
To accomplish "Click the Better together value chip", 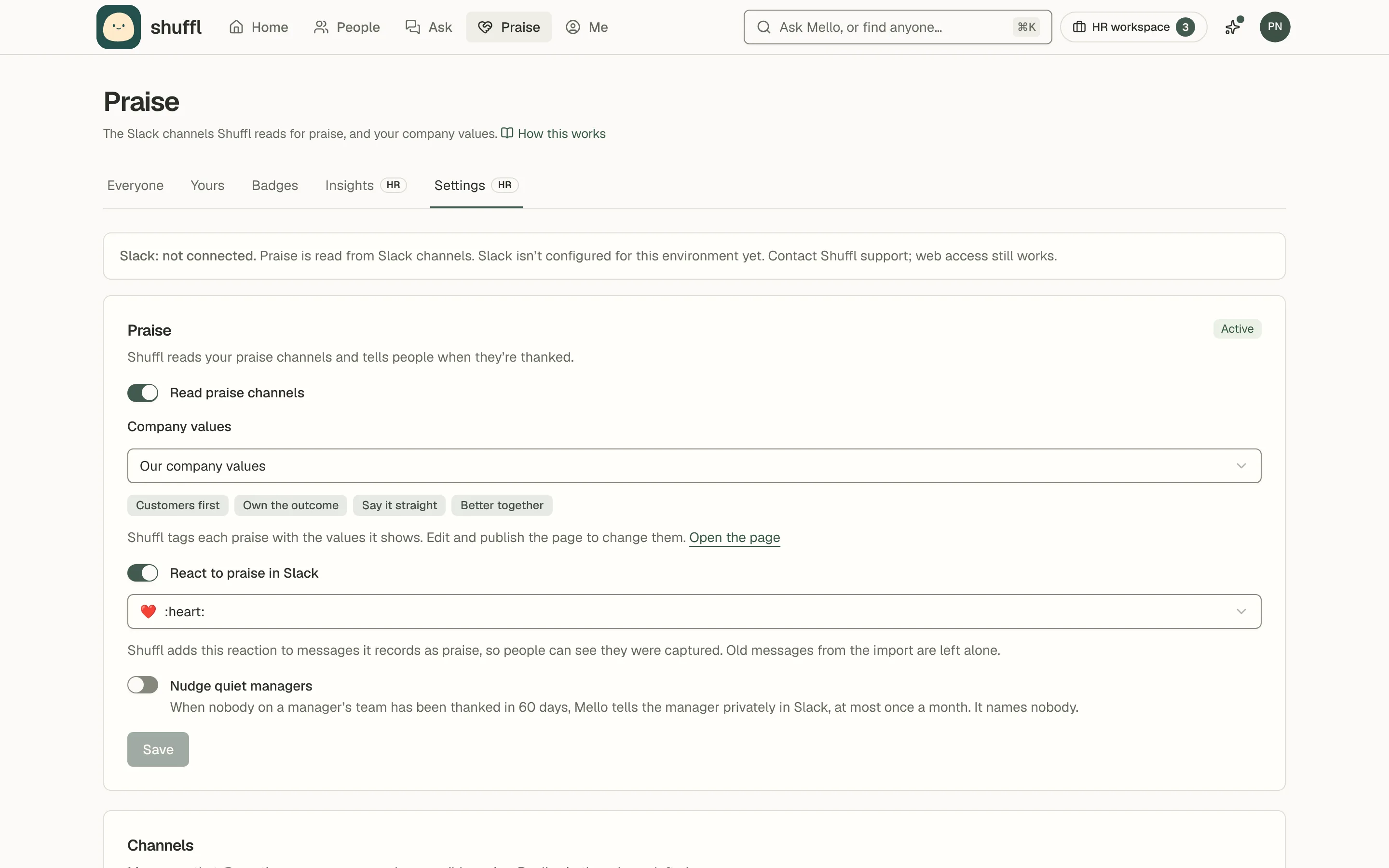I will point(502,505).
